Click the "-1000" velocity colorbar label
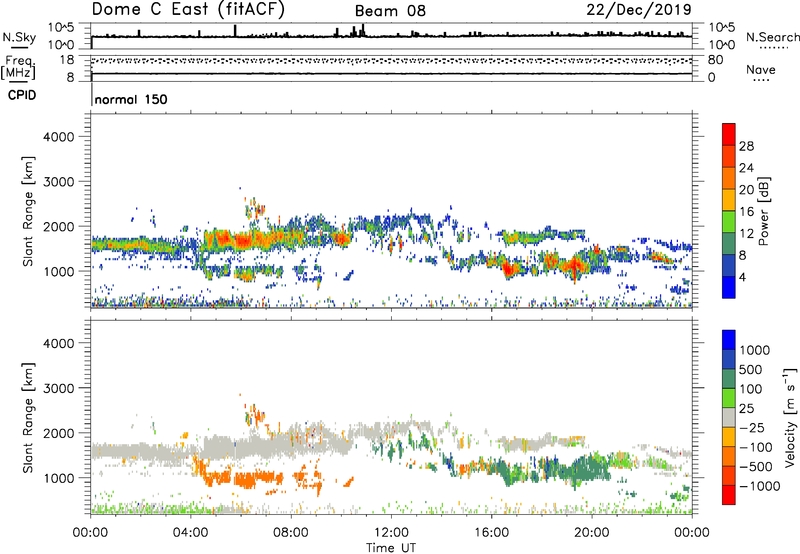800x554 pixels. click(760, 486)
